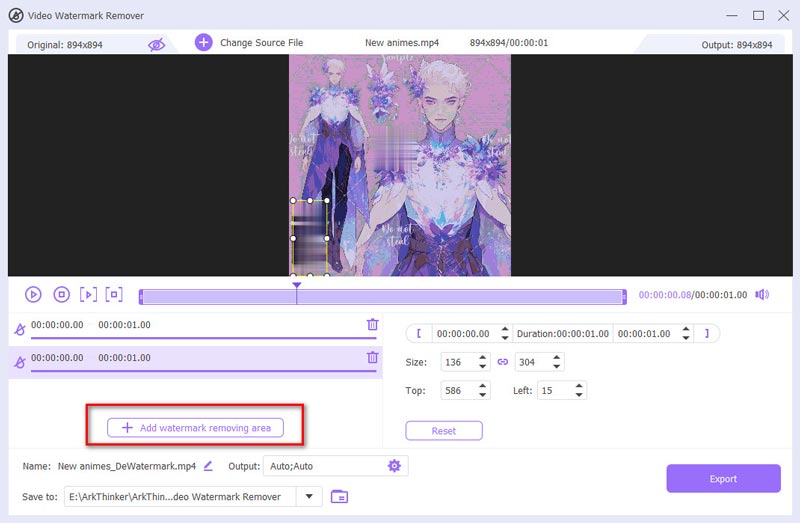Viewport: 800px width, 523px height.
Task: Decrease the end time with down arrow
Action: [x=686, y=338]
